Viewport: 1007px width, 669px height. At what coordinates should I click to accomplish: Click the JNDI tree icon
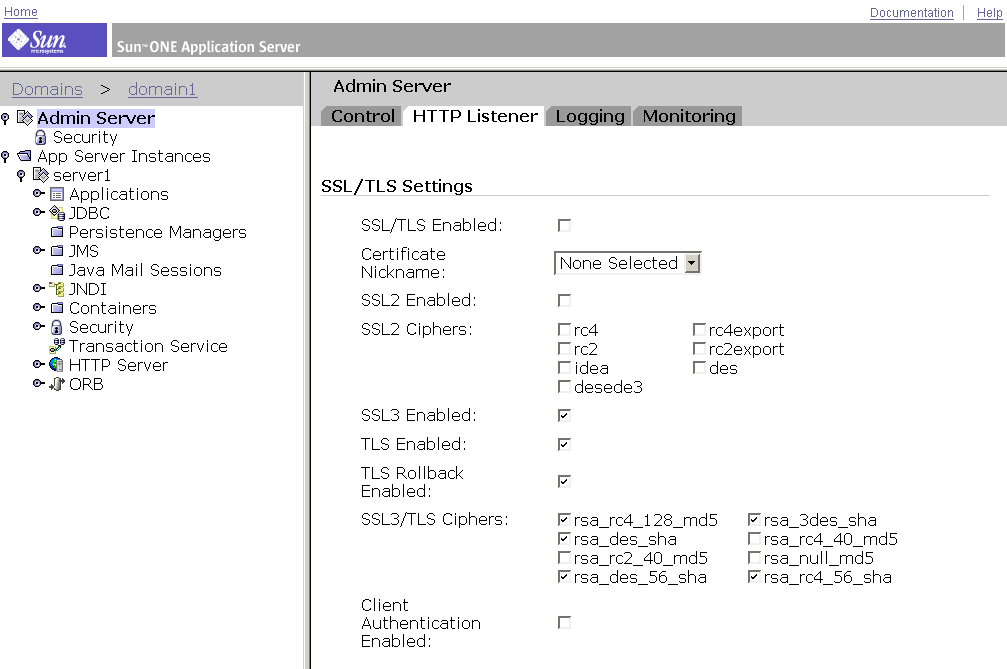(57, 289)
